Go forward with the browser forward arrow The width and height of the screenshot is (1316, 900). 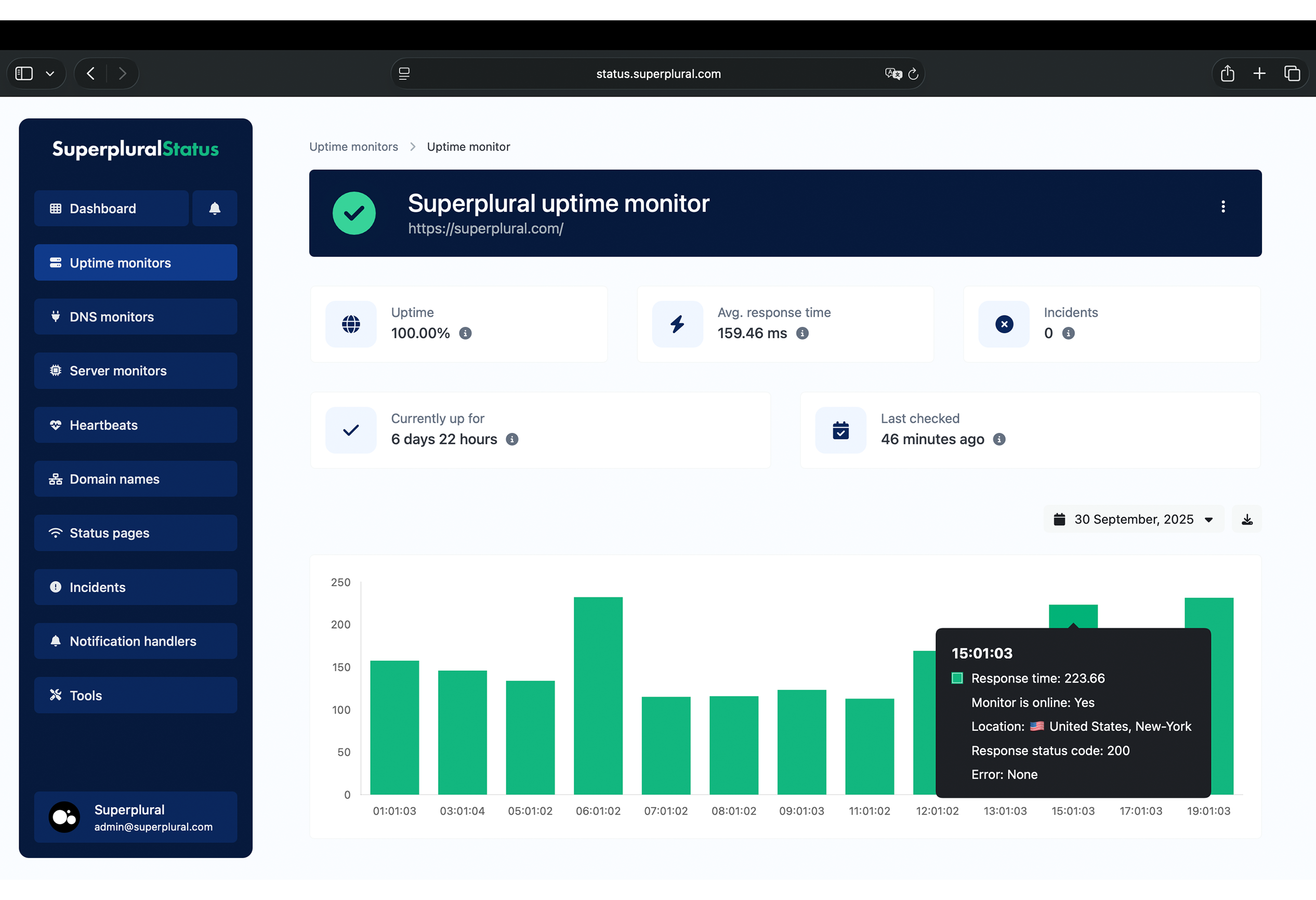pos(122,74)
